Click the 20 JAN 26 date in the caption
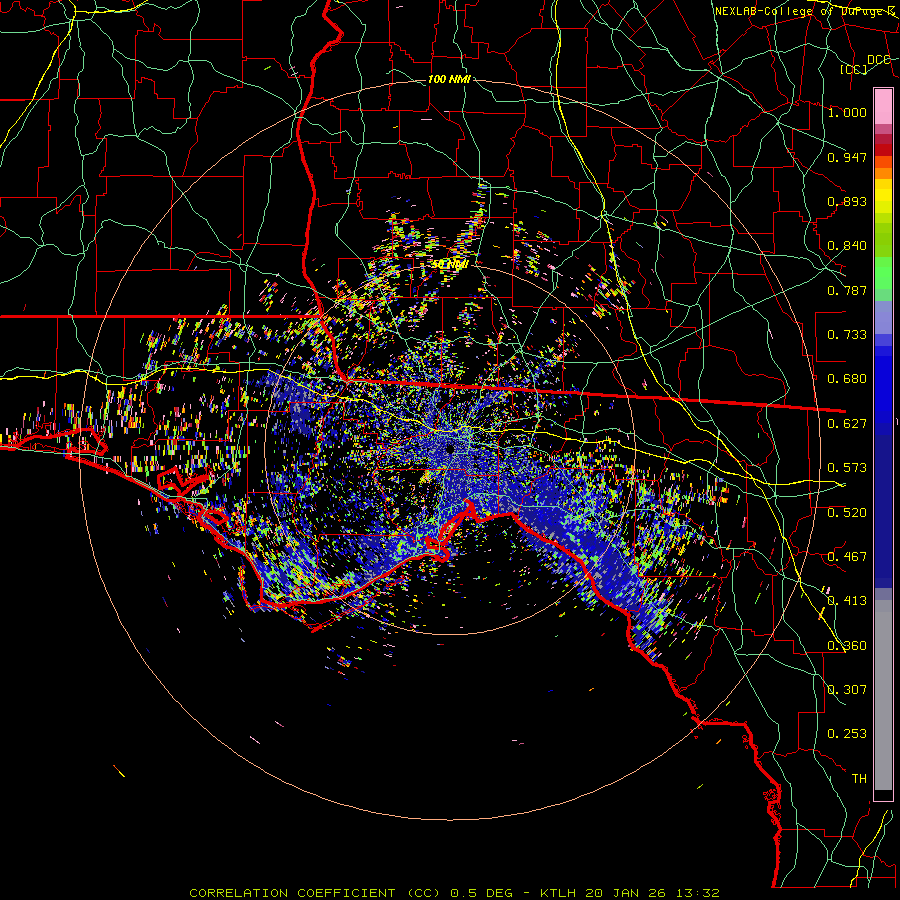 pyautogui.click(x=627, y=893)
